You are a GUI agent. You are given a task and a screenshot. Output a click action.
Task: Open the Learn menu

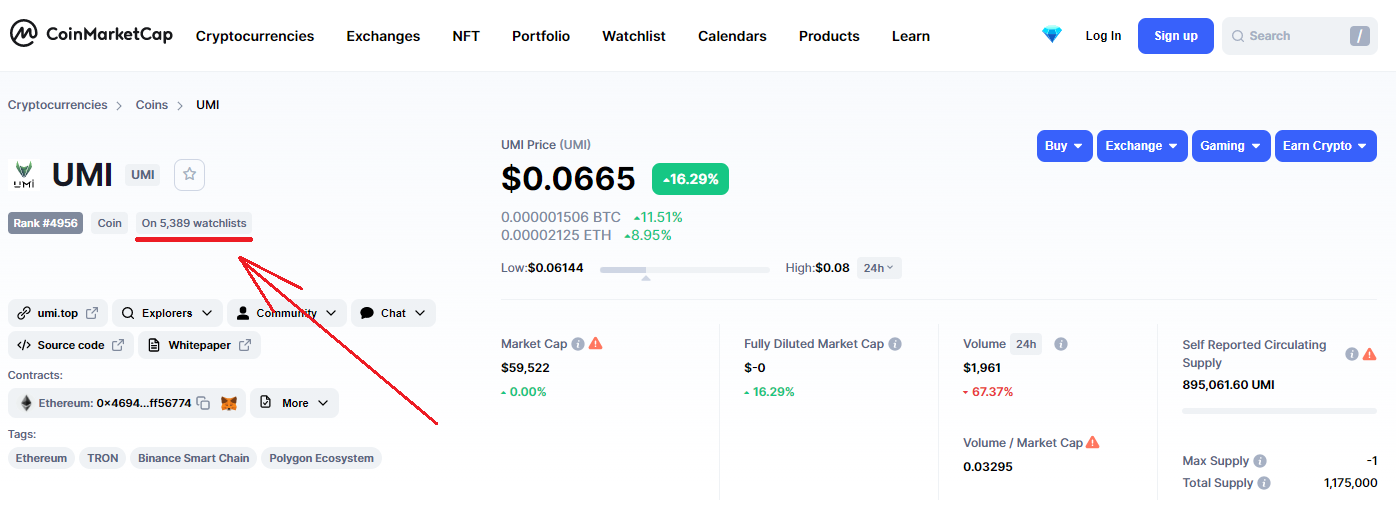911,36
